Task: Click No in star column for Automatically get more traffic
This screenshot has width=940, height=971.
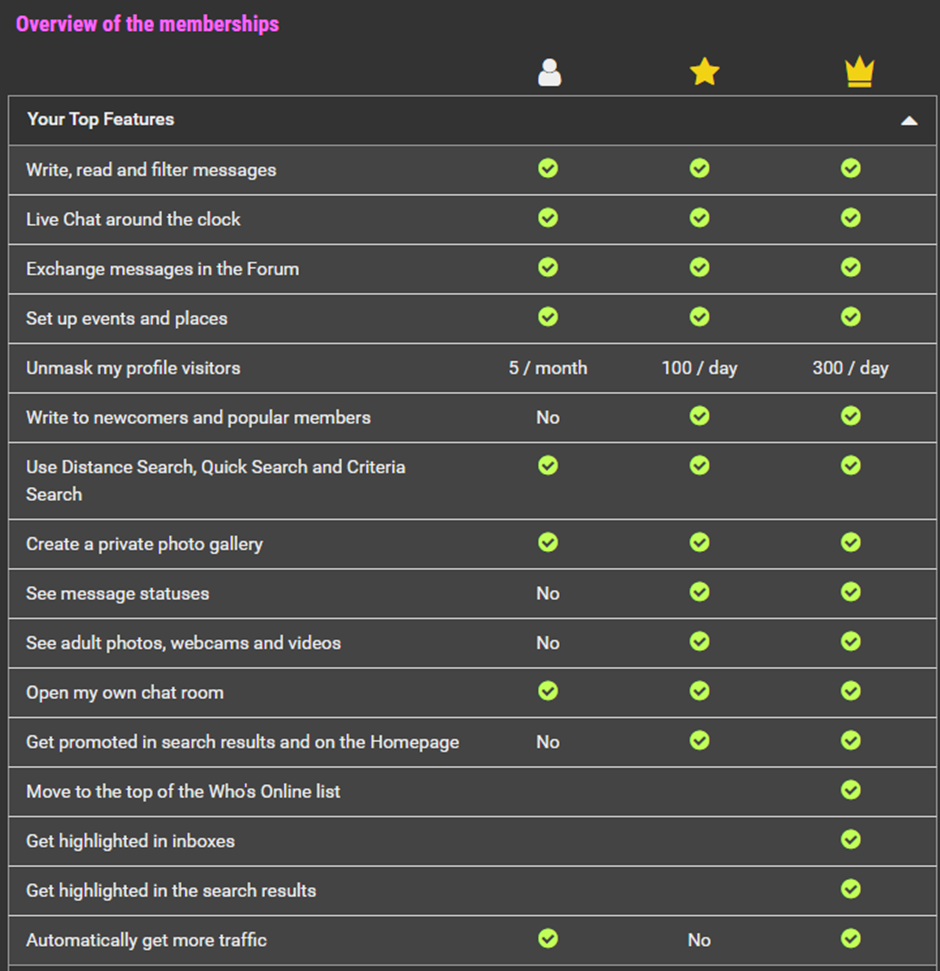Action: (699, 940)
